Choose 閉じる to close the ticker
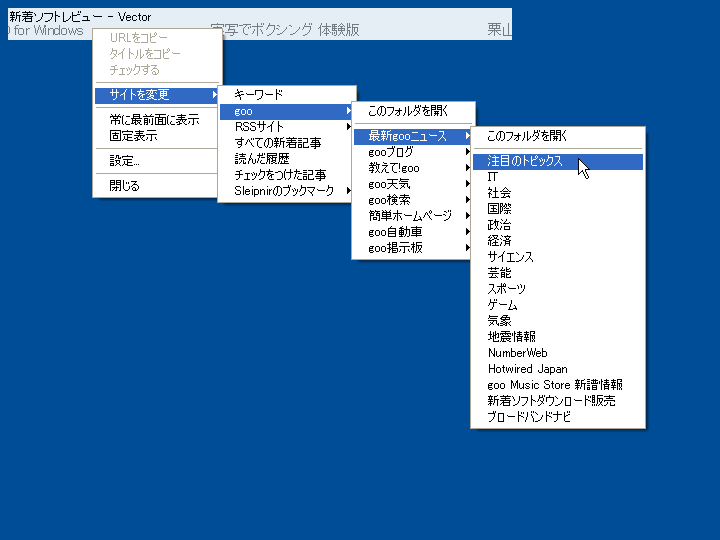Screen dimensions: 720x540 coord(157,186)
